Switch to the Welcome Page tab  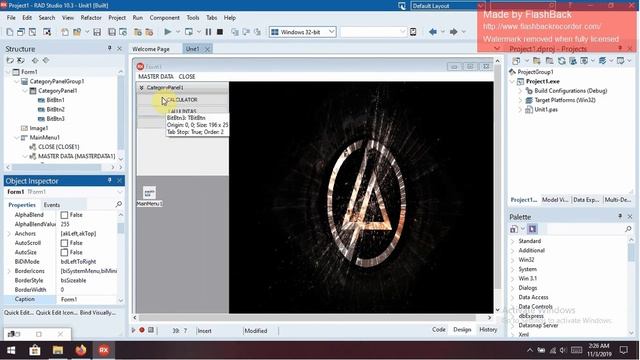[x=151, y=49]
